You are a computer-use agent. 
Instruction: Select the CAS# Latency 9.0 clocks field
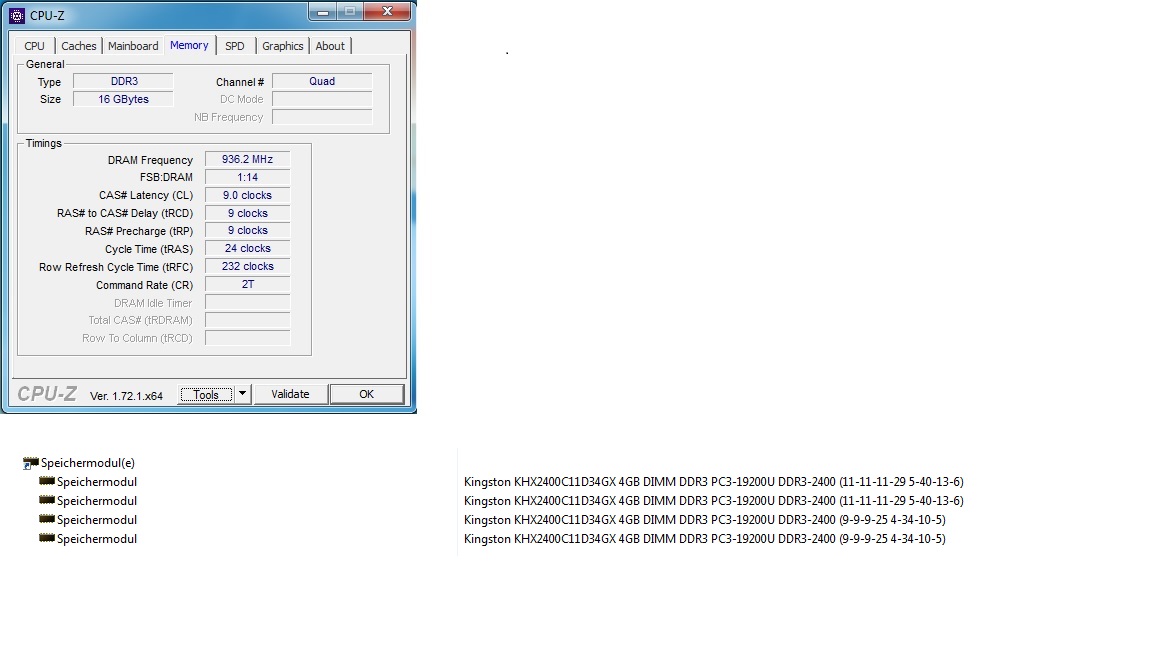pyautogui.click(x=247, y=195)
